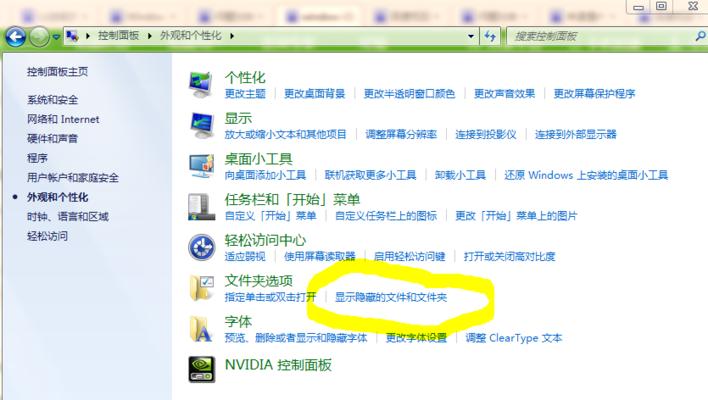Click the Control Panel icon in address bar
Viewport: 708px width, 400px height.
pos(72,36)
